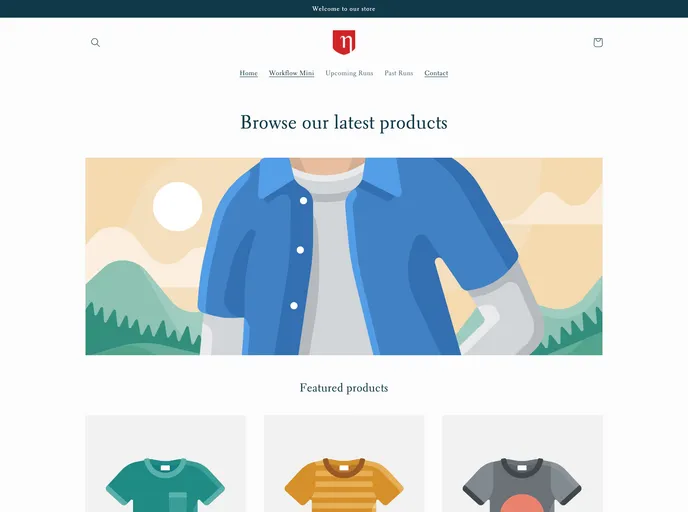Visit the Contact page link
The width and height of the screenshot is (688, 512).
[x=436, y=73]
